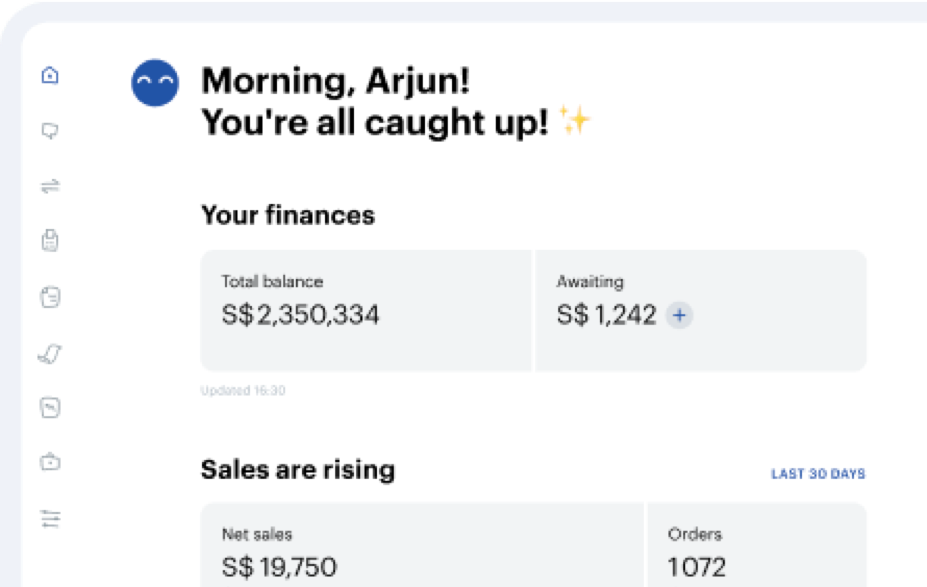The image size is (927, 587).
Task: Change the LAST 30 DAYS period
Action: click(818, 474)
